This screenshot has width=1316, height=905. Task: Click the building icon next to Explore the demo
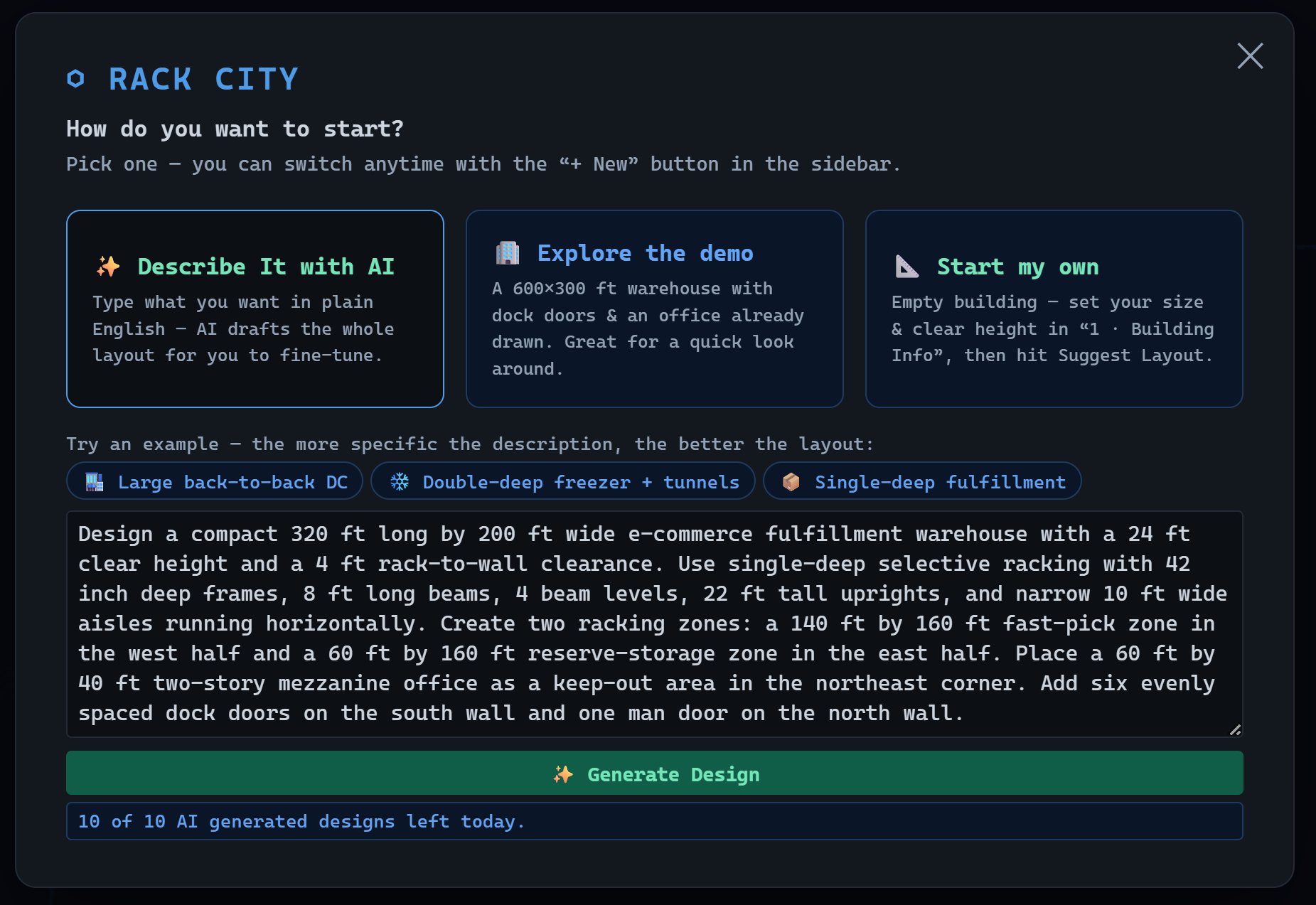pyautogui.click(x=508, y=253)
